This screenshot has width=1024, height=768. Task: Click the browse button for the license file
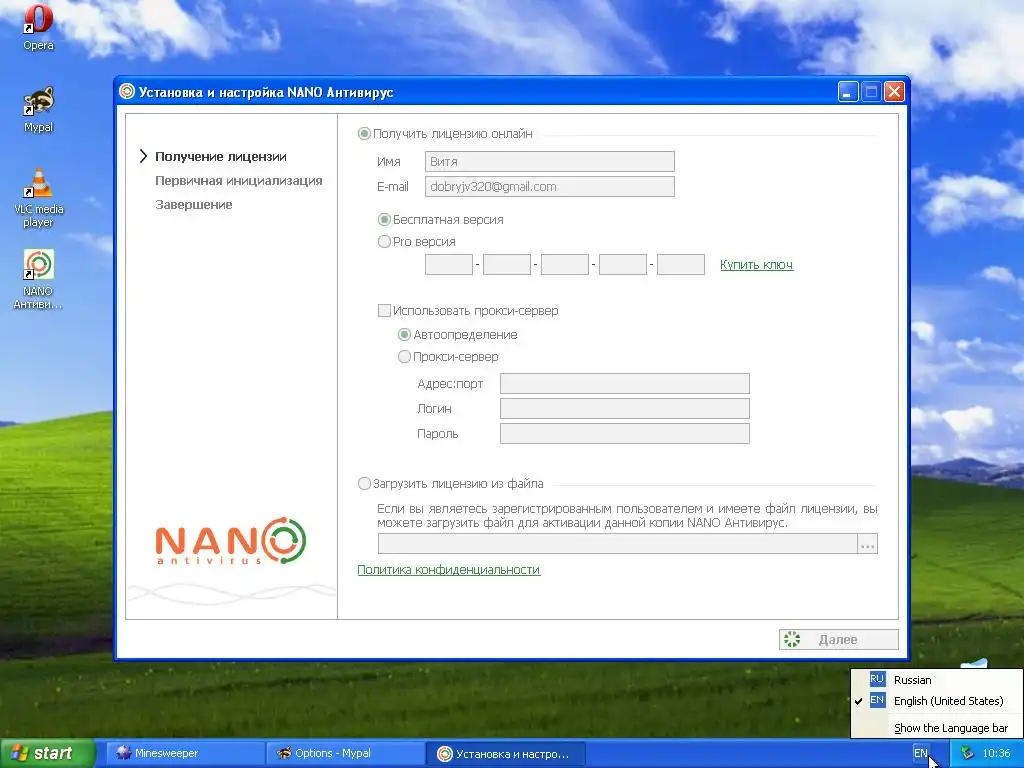867,543
